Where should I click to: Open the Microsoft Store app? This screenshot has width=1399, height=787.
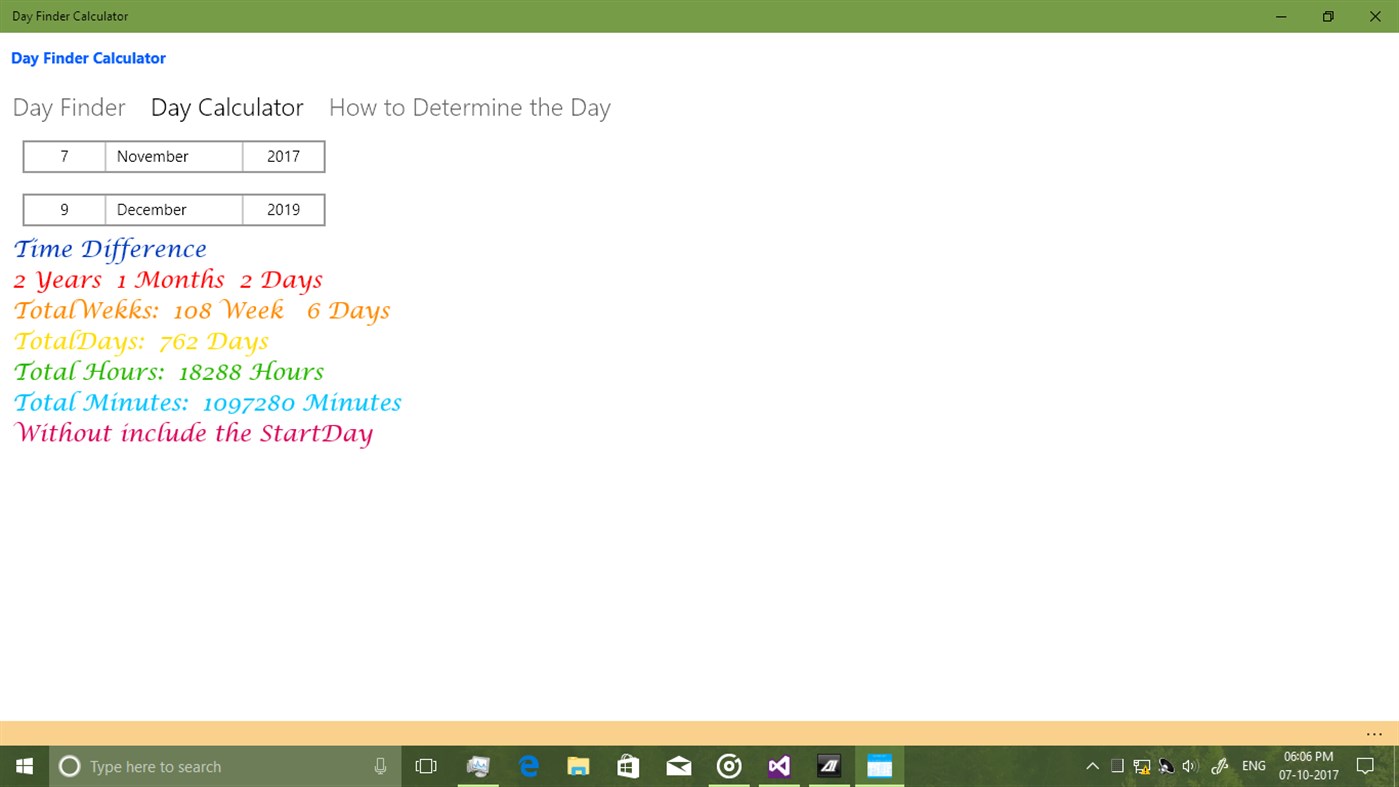(628, 766)
